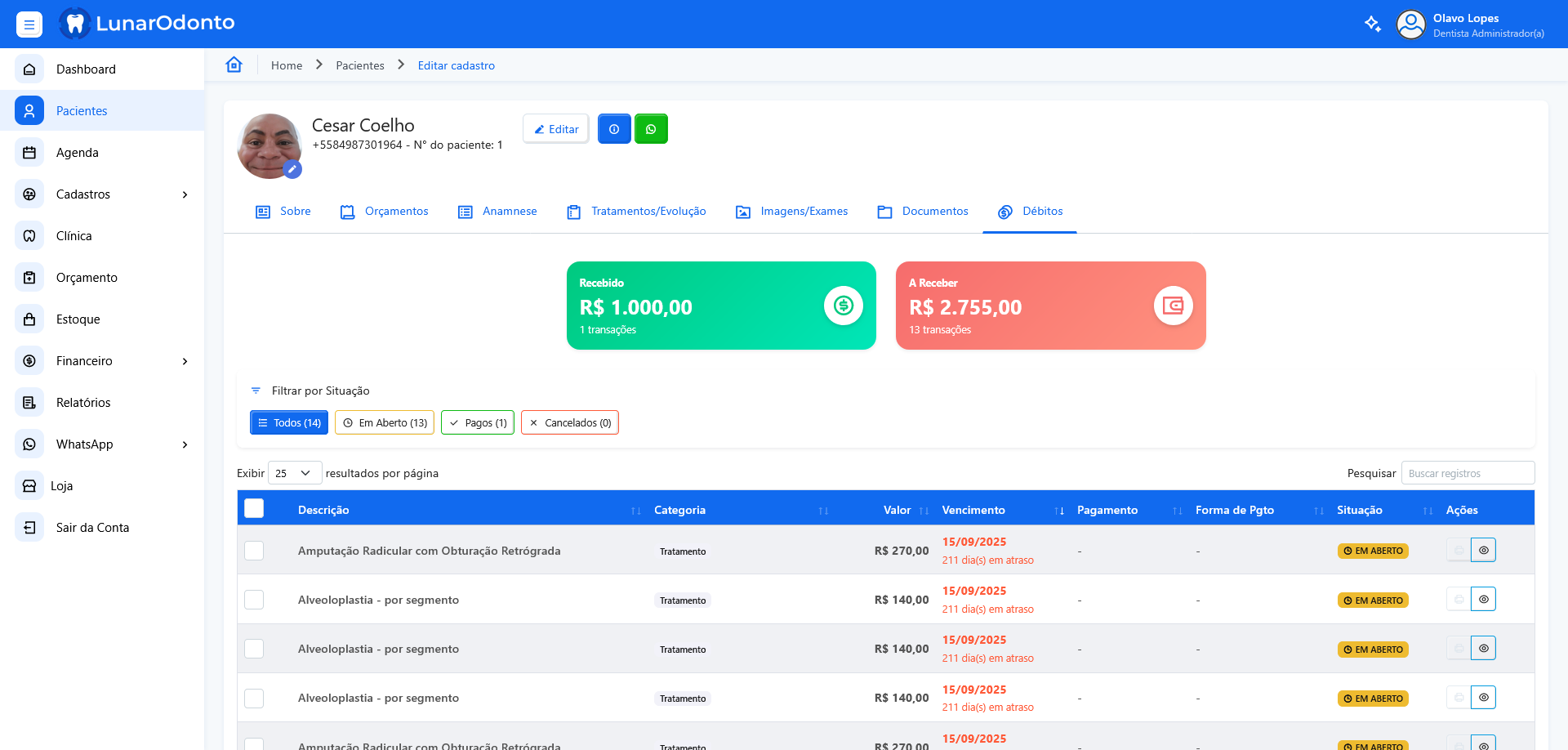Filter by Em Aberto (13)
1568x750 pixels.
[x=385, y=423]
